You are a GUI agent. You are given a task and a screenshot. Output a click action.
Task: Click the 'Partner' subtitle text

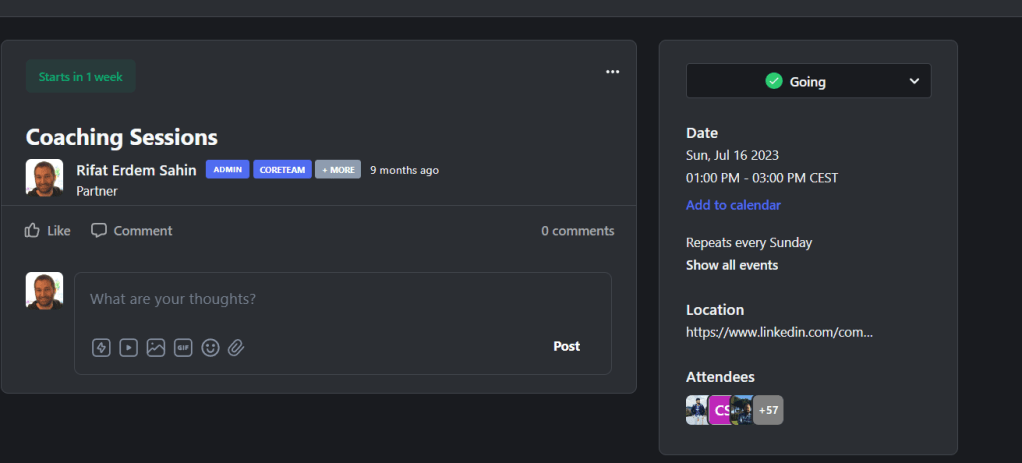point(97,191)
